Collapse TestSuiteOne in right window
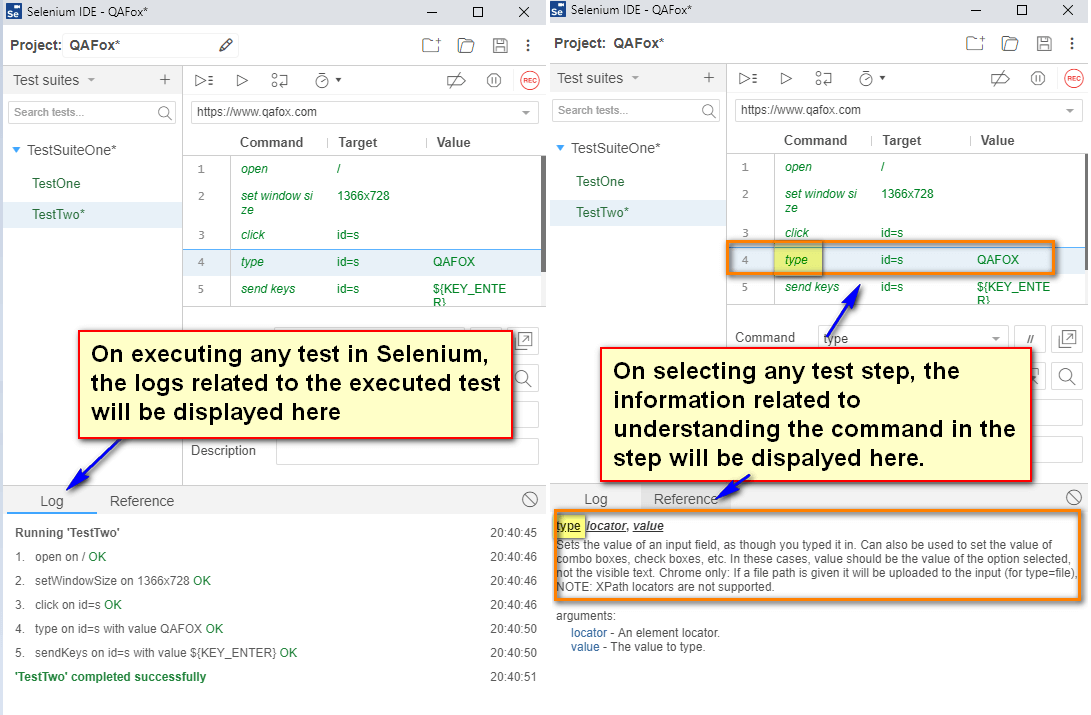This screenshot has height=715, width=1091. pos(561,147)
